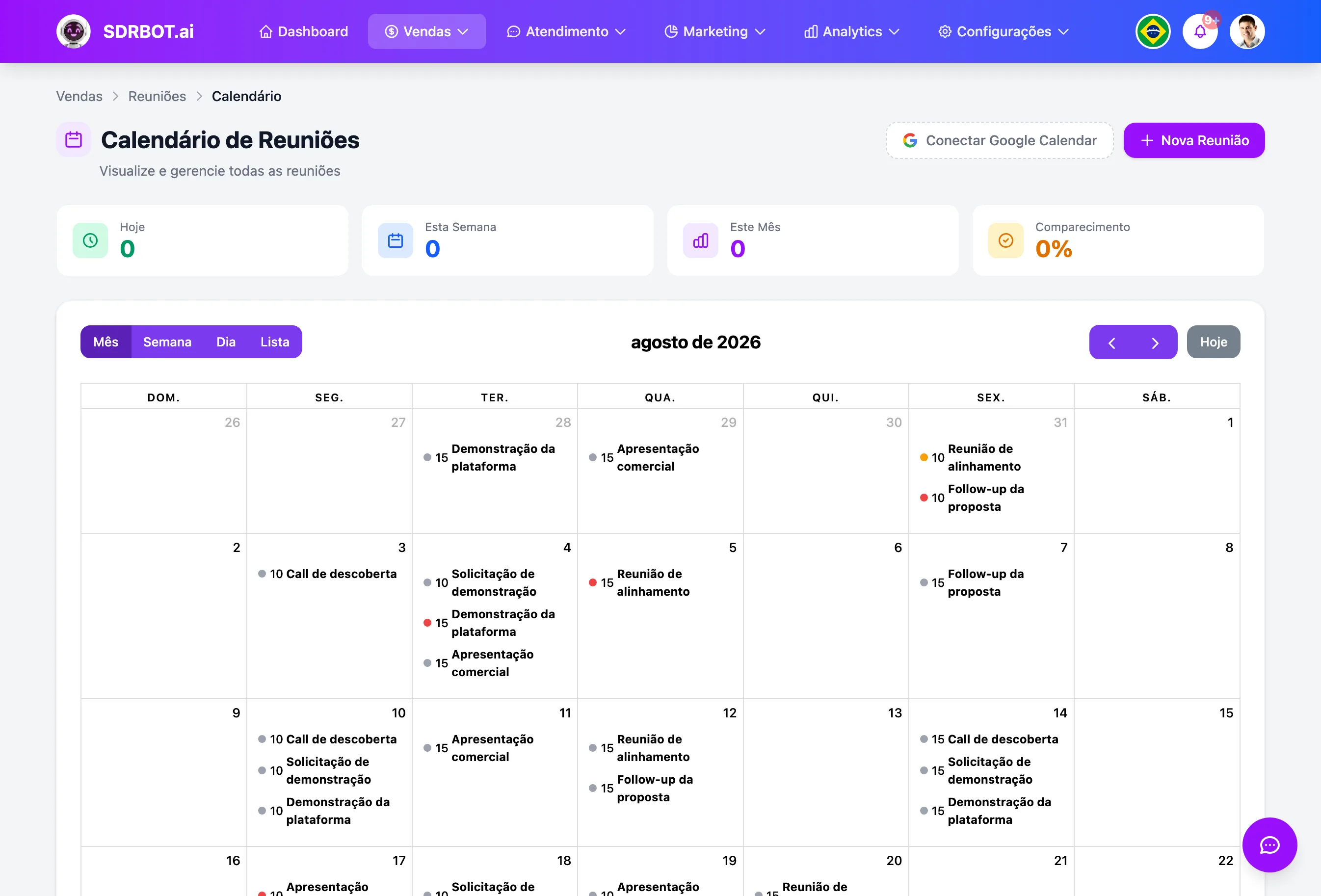
Task: Expand the Configurações dropdown menu
Action: coord(1003,31)
